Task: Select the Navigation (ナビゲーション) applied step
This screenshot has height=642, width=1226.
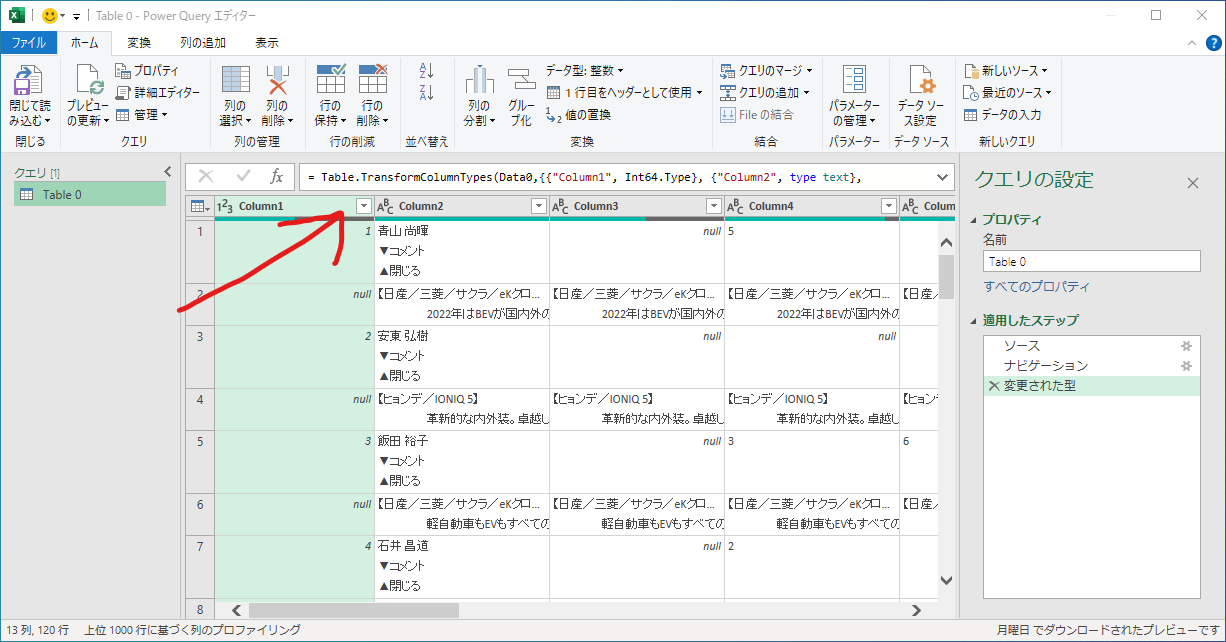Action: tap(1045, 366)
